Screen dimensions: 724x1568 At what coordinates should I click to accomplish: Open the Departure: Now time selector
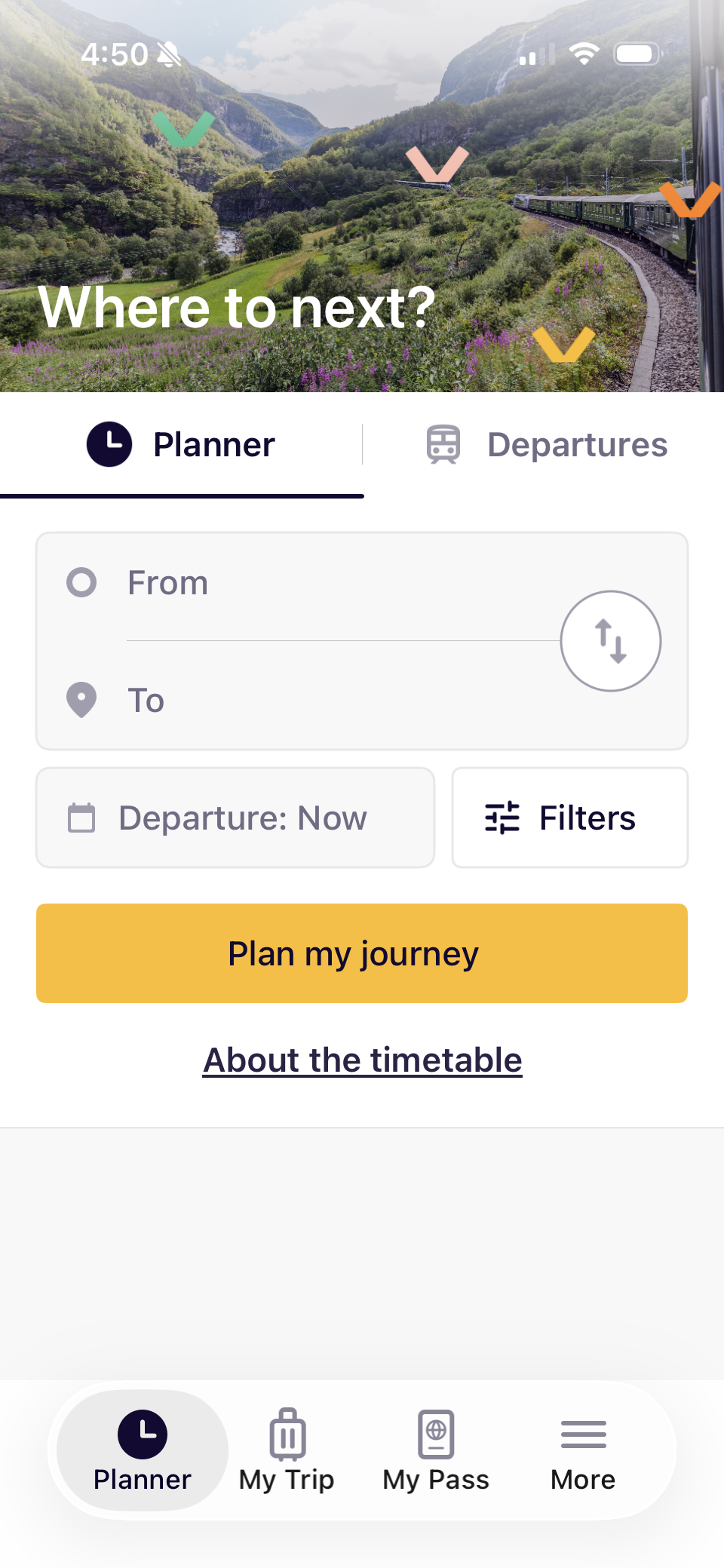coord(243,818)
